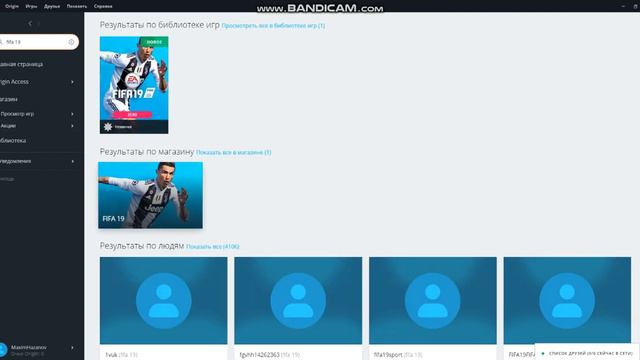Click the gear icon on the FIFA 19 library tile
The height and width of the screenshot is (360, 640).
coord(108,127)
